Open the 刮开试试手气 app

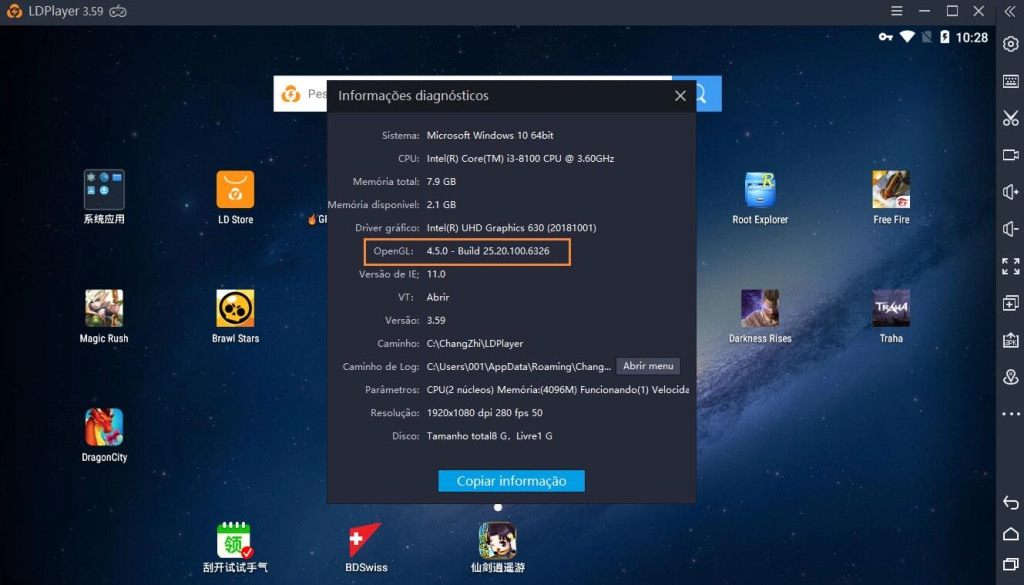(x=235, y=547)
